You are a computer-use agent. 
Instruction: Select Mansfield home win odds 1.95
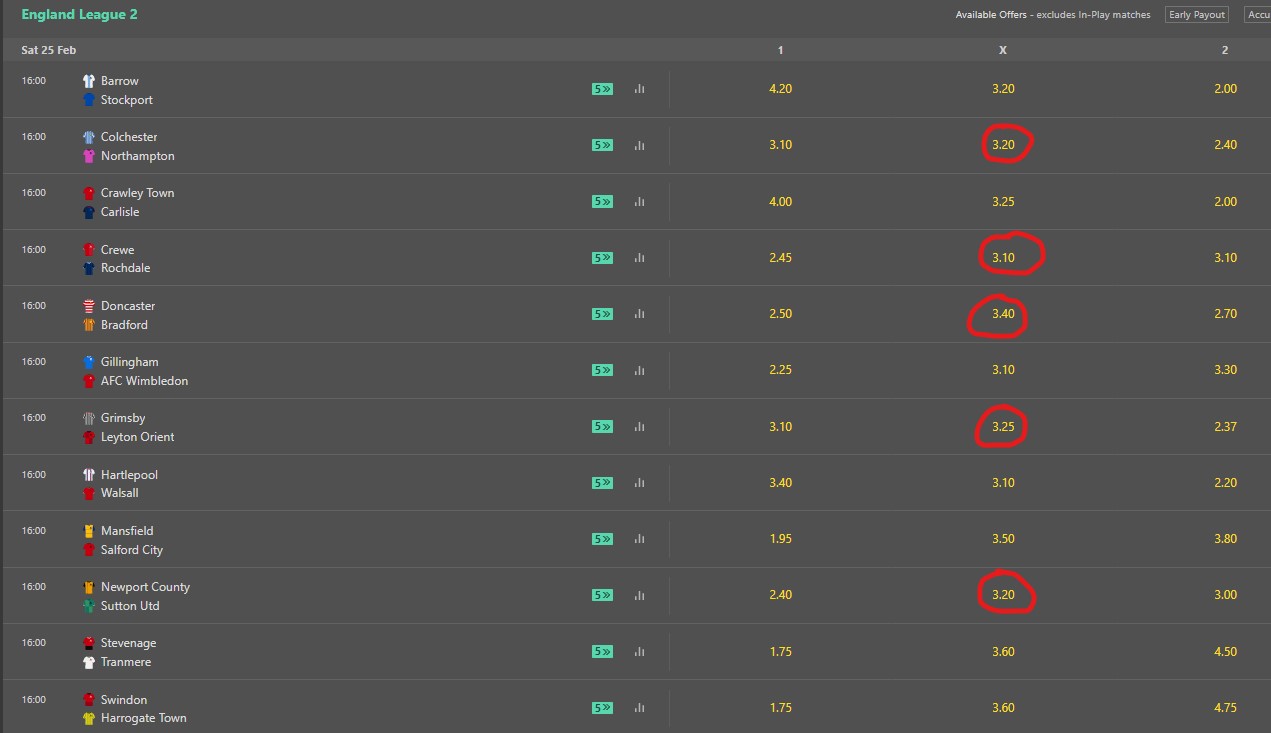[780, 539]
